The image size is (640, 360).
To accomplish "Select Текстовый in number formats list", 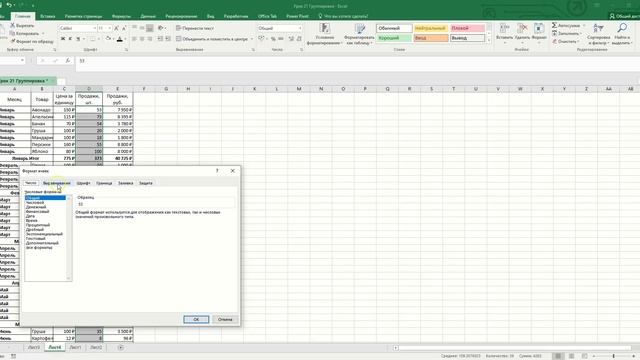I will (36, 238).
